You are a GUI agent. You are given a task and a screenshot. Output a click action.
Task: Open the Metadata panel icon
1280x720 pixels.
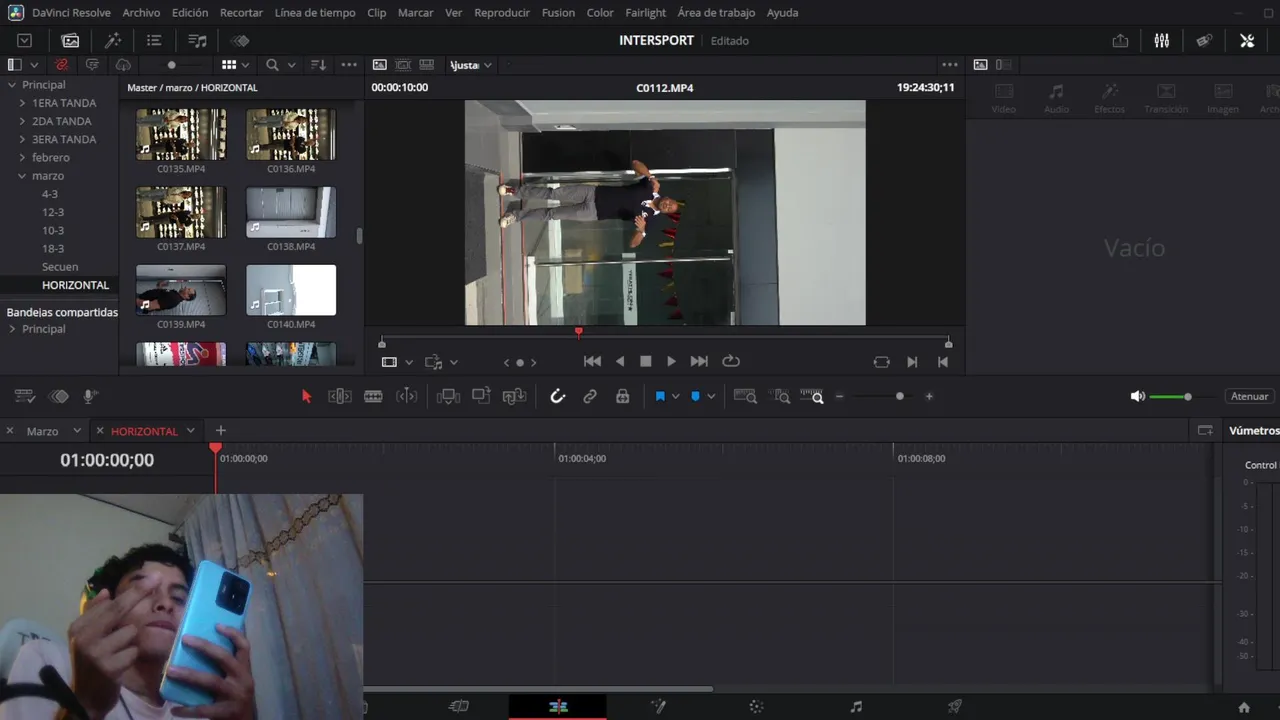pyautogui.click(x=1205, y=41)
